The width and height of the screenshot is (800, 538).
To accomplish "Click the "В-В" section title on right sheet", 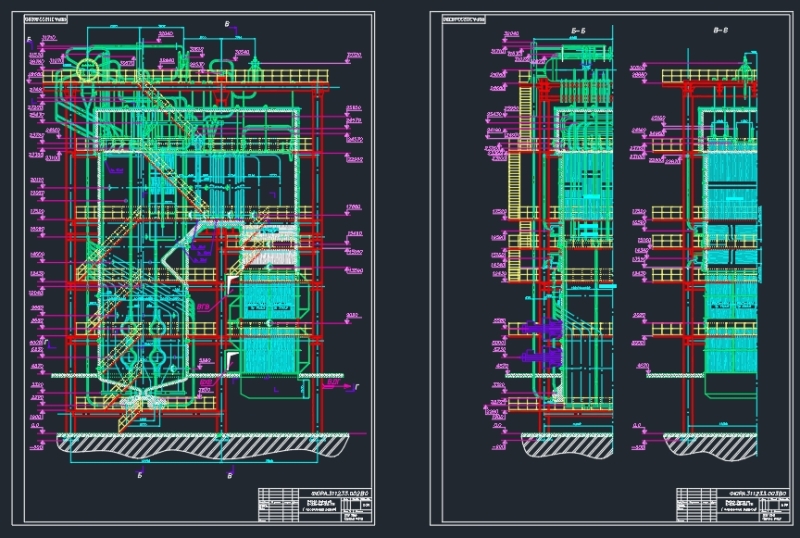I will [x=720, y=30].
